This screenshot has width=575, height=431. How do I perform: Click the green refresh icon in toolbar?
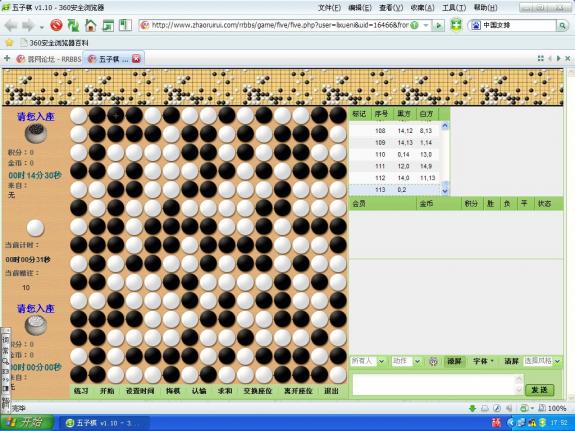pos(73,25)
